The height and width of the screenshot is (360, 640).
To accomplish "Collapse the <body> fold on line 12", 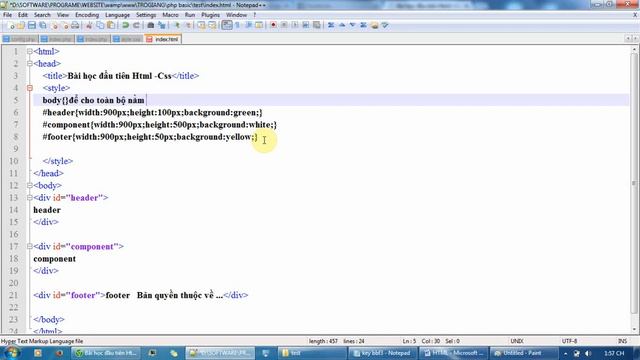I will [30, 185].
